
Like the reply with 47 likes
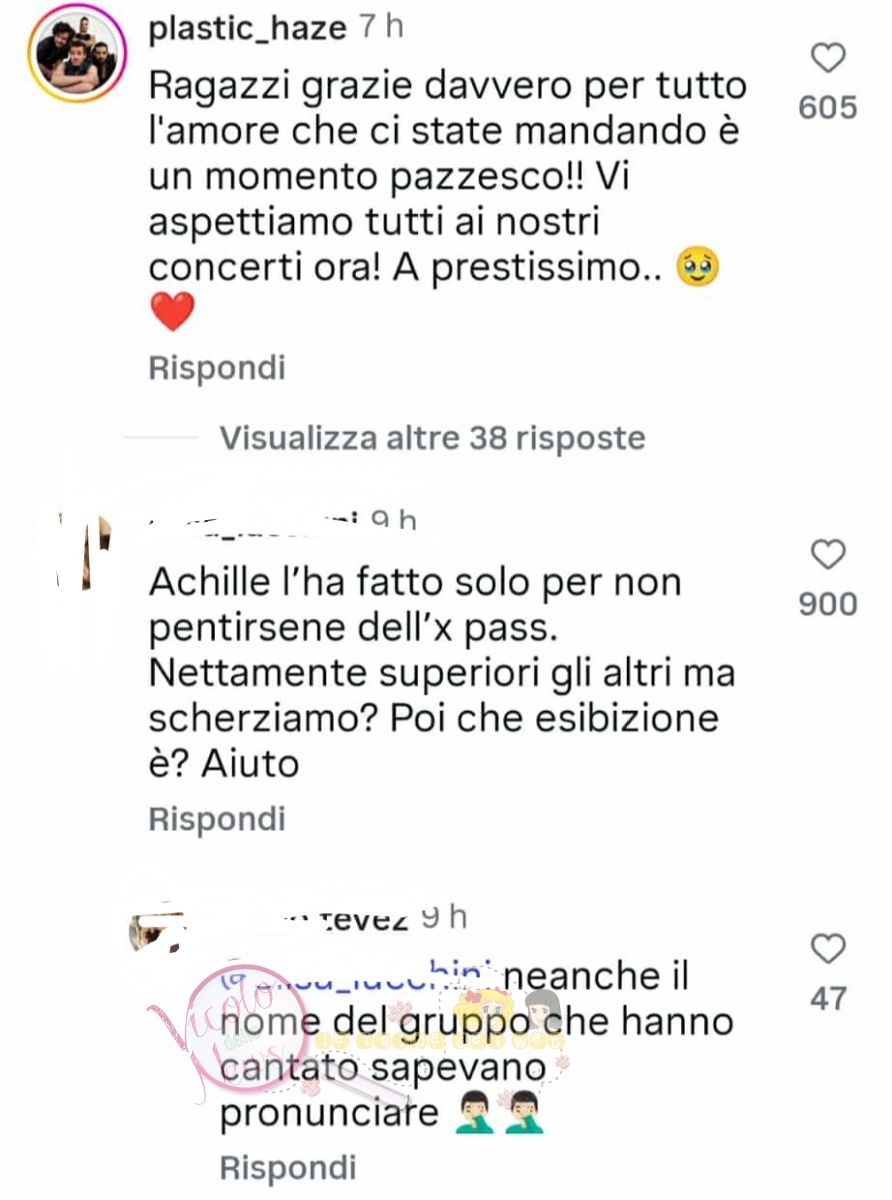pyautogui.click(x=828, y=949)
